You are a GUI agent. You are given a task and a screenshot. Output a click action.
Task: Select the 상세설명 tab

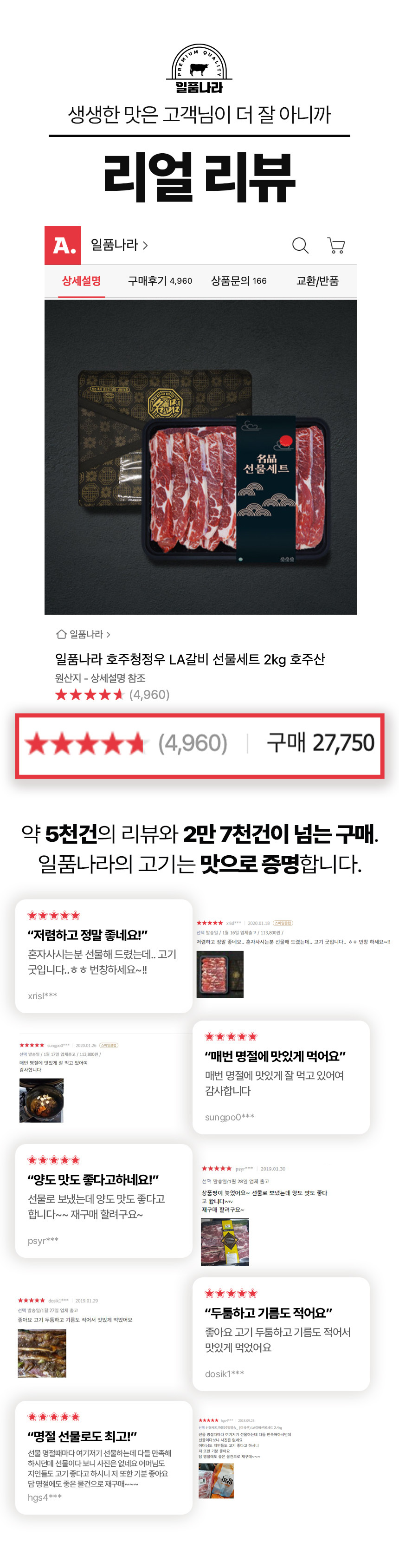point(82,280)
